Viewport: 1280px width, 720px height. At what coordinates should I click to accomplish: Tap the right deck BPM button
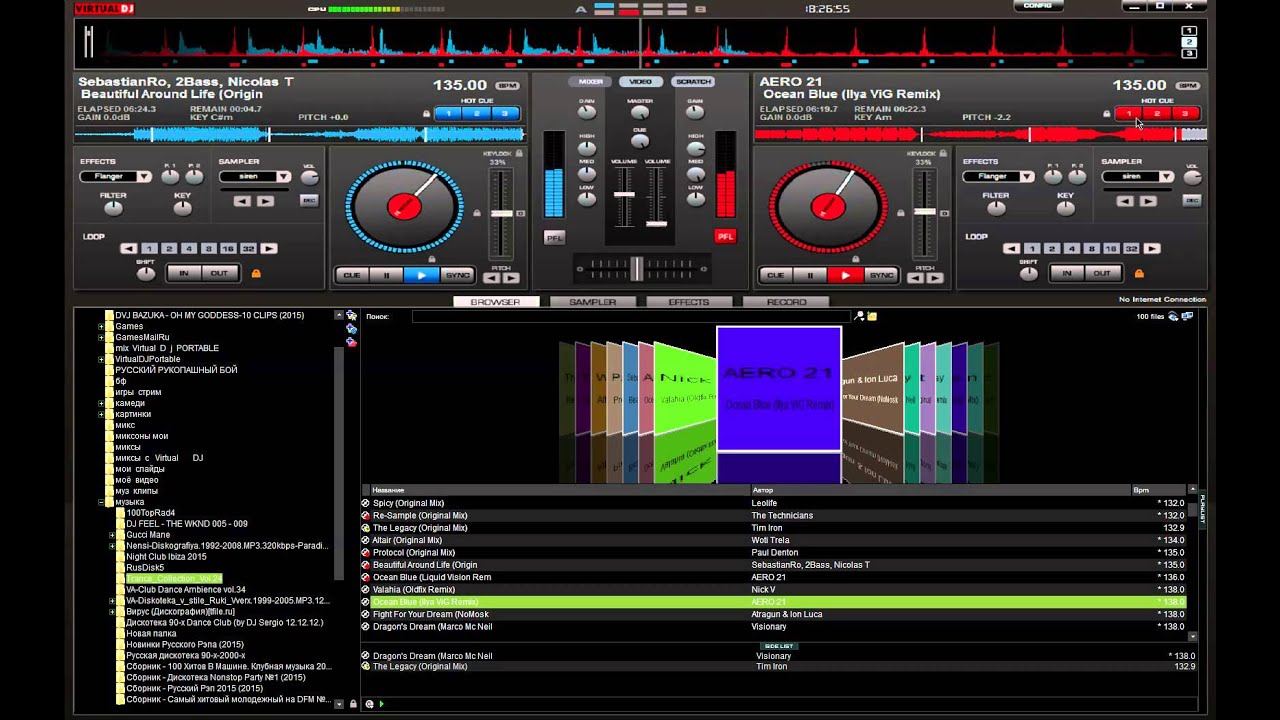click(1187, 86)
